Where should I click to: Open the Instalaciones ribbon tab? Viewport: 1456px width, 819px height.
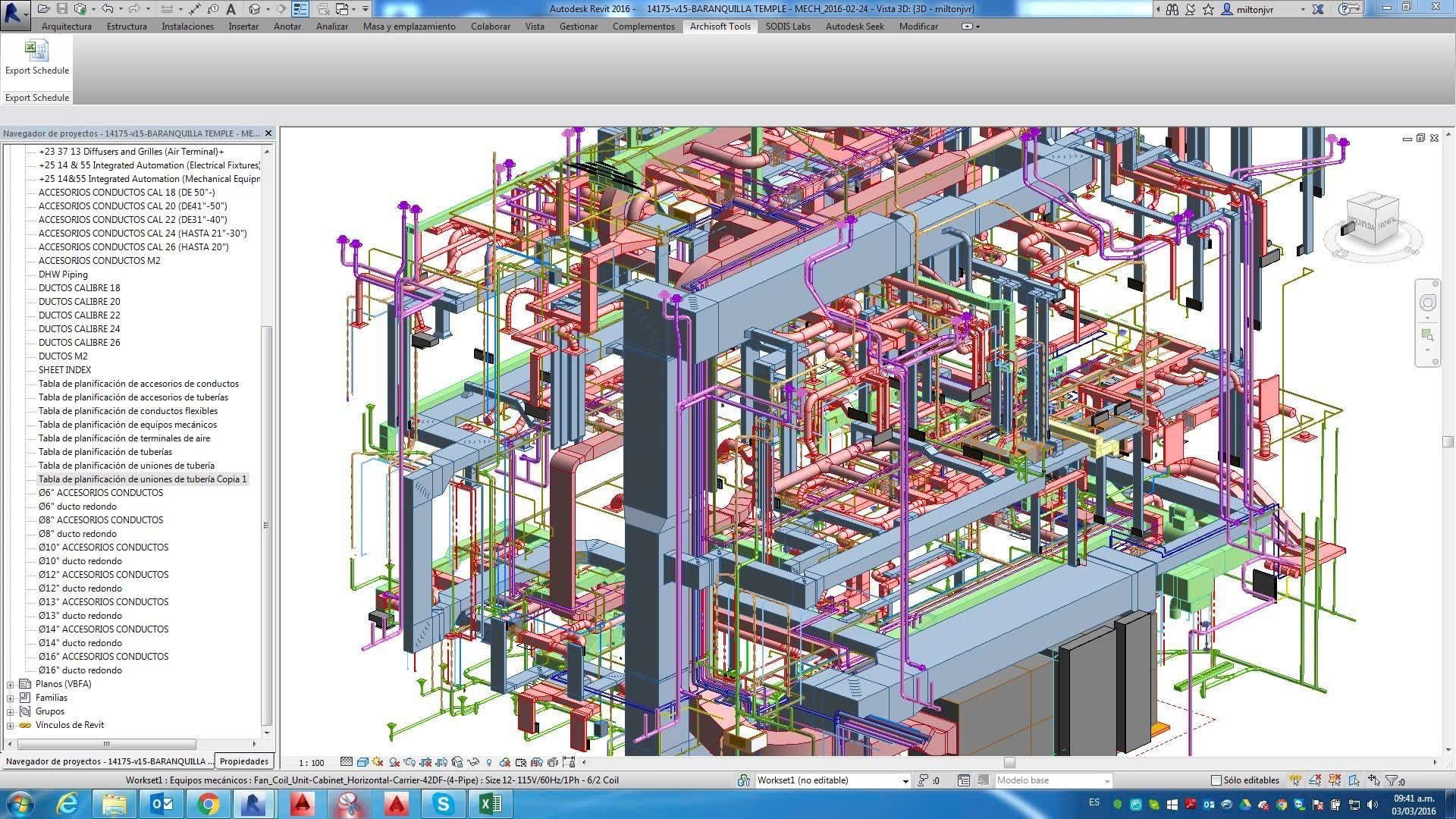(x=187, y=27)
